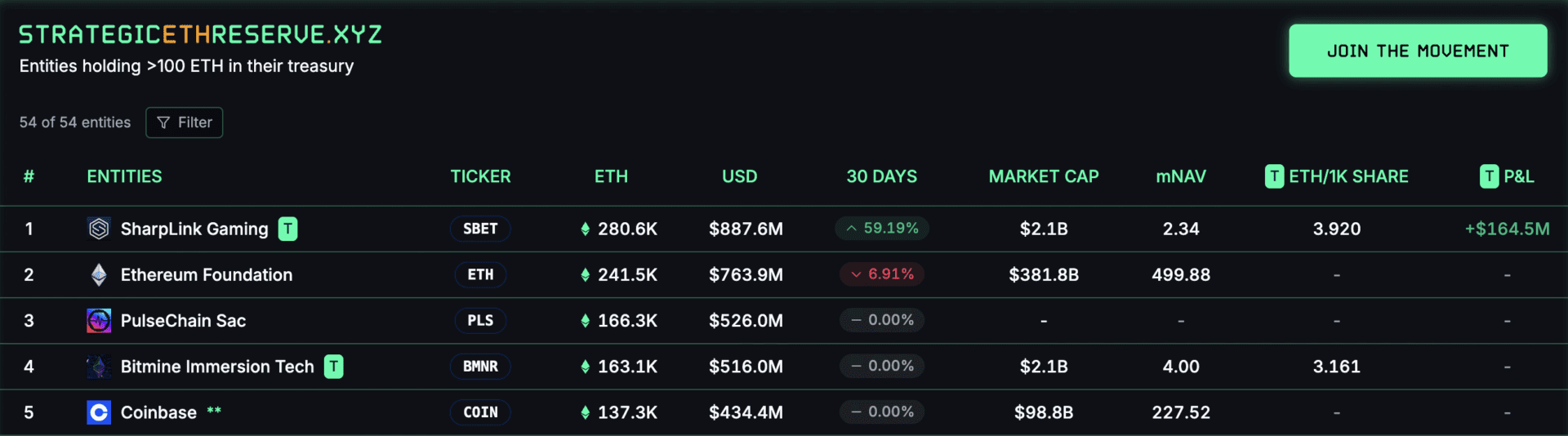Open the STRATEGICETHRESERVE.XYZ home link
Viewport: 1568px width, 436px height.
pos(200,34)
